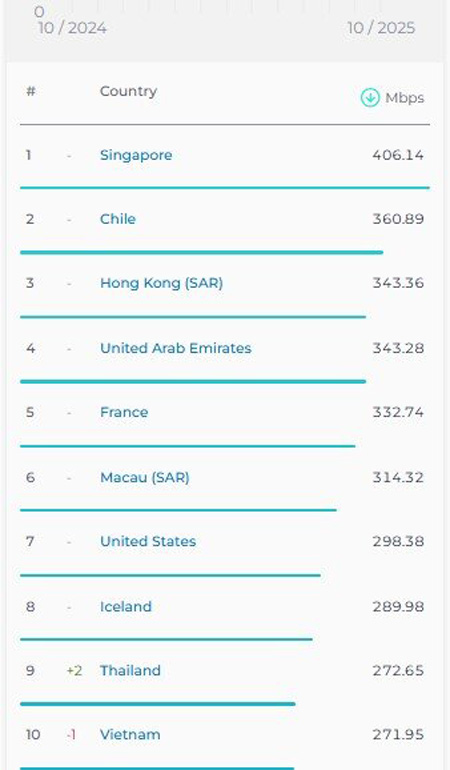Click Singapore's 406.14 speed value
The width and height of the screenshot is (450, 770).
[398, 155]
